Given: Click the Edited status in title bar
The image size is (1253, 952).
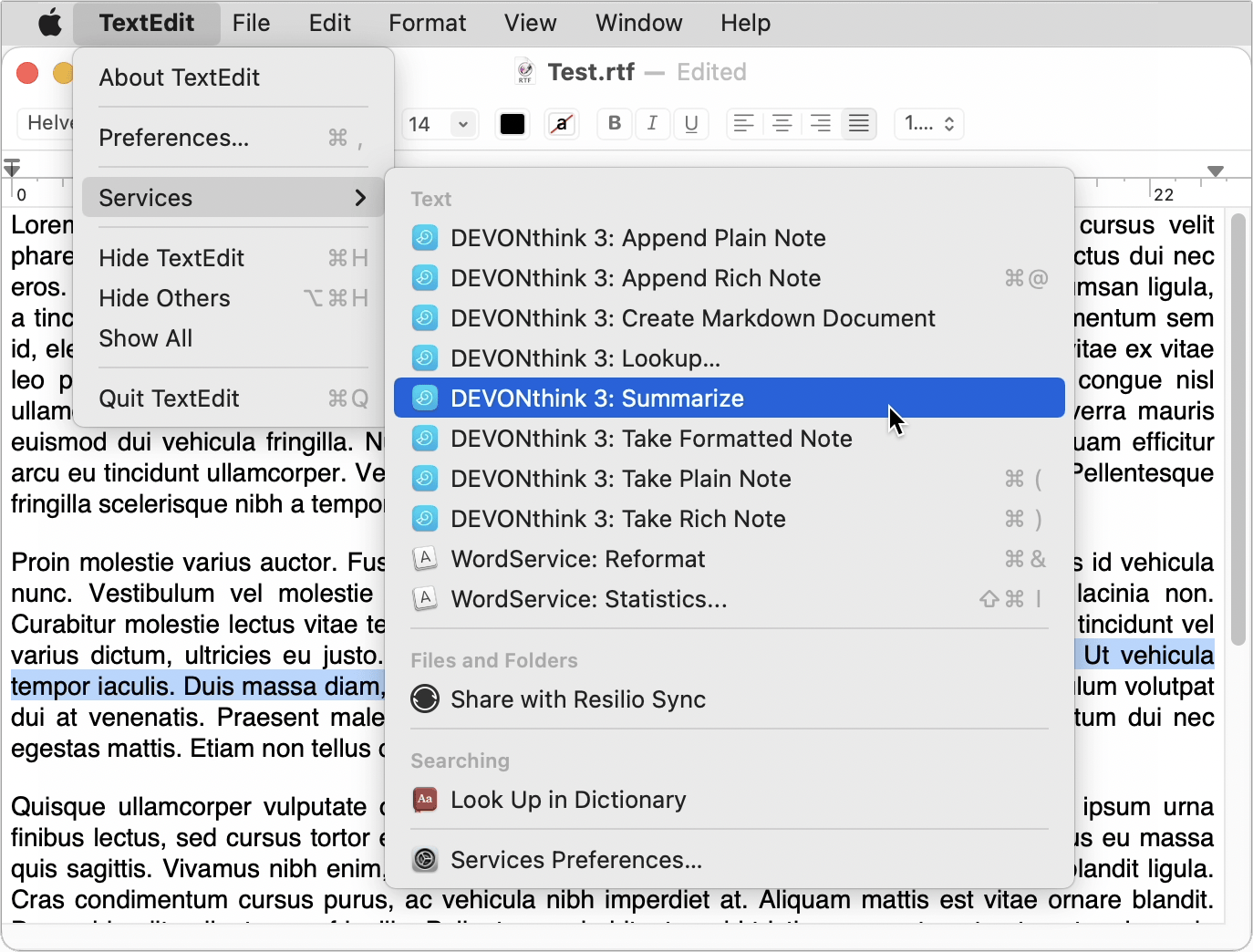Looking at the screenshot, I should coord(711,72).
